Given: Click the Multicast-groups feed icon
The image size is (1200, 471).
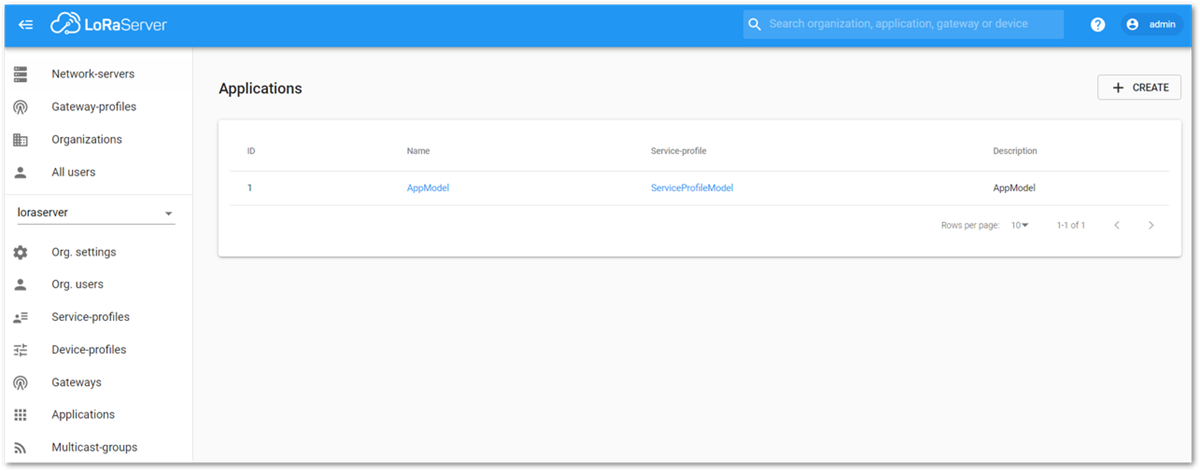Looking at the screenshot, I should (20, 448).
